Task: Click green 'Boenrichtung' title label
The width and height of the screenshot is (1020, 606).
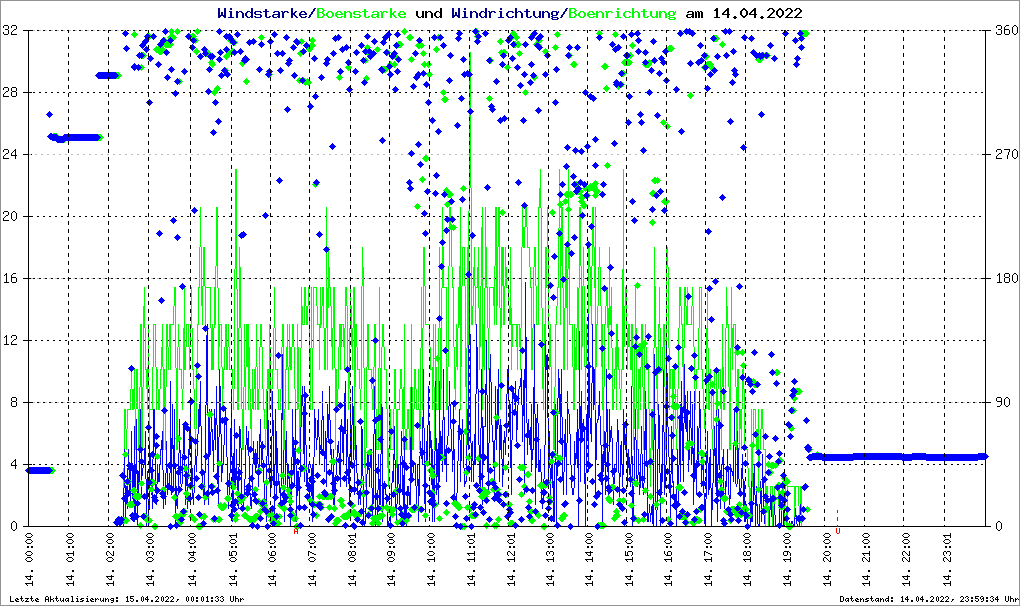Action: click(x=623, y=13)
